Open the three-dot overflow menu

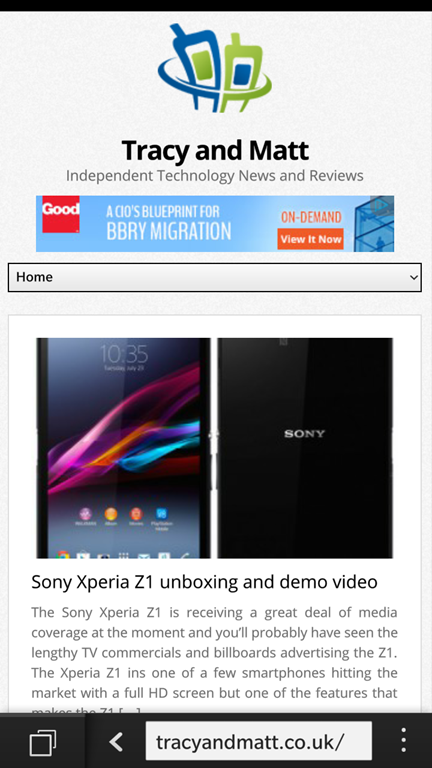404,740
